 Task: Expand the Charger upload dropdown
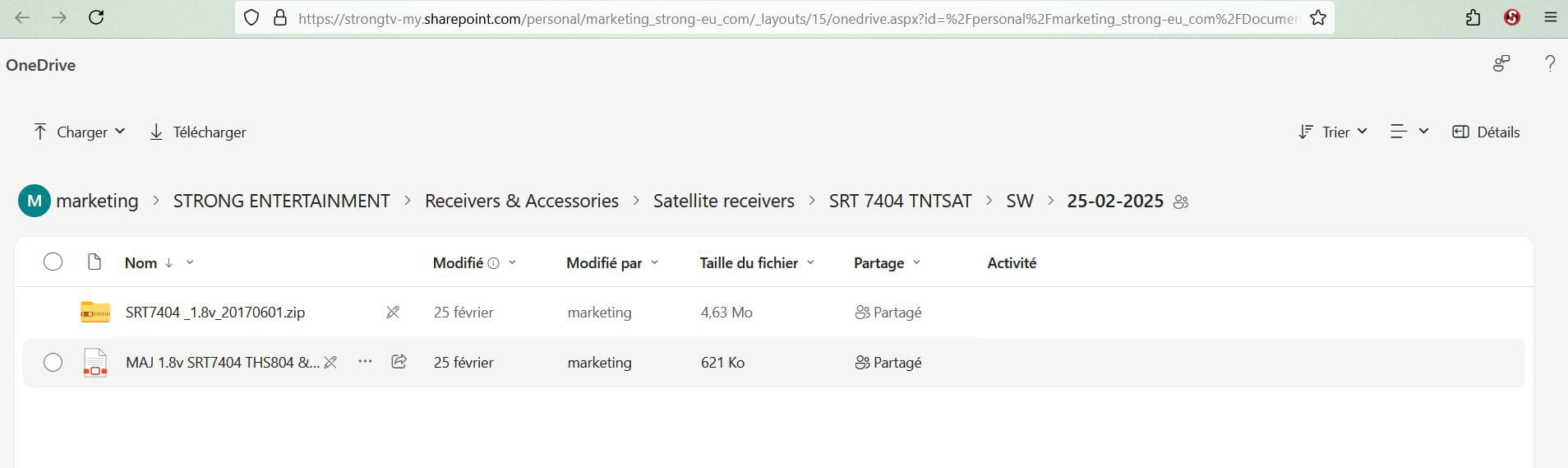point(120,131)
